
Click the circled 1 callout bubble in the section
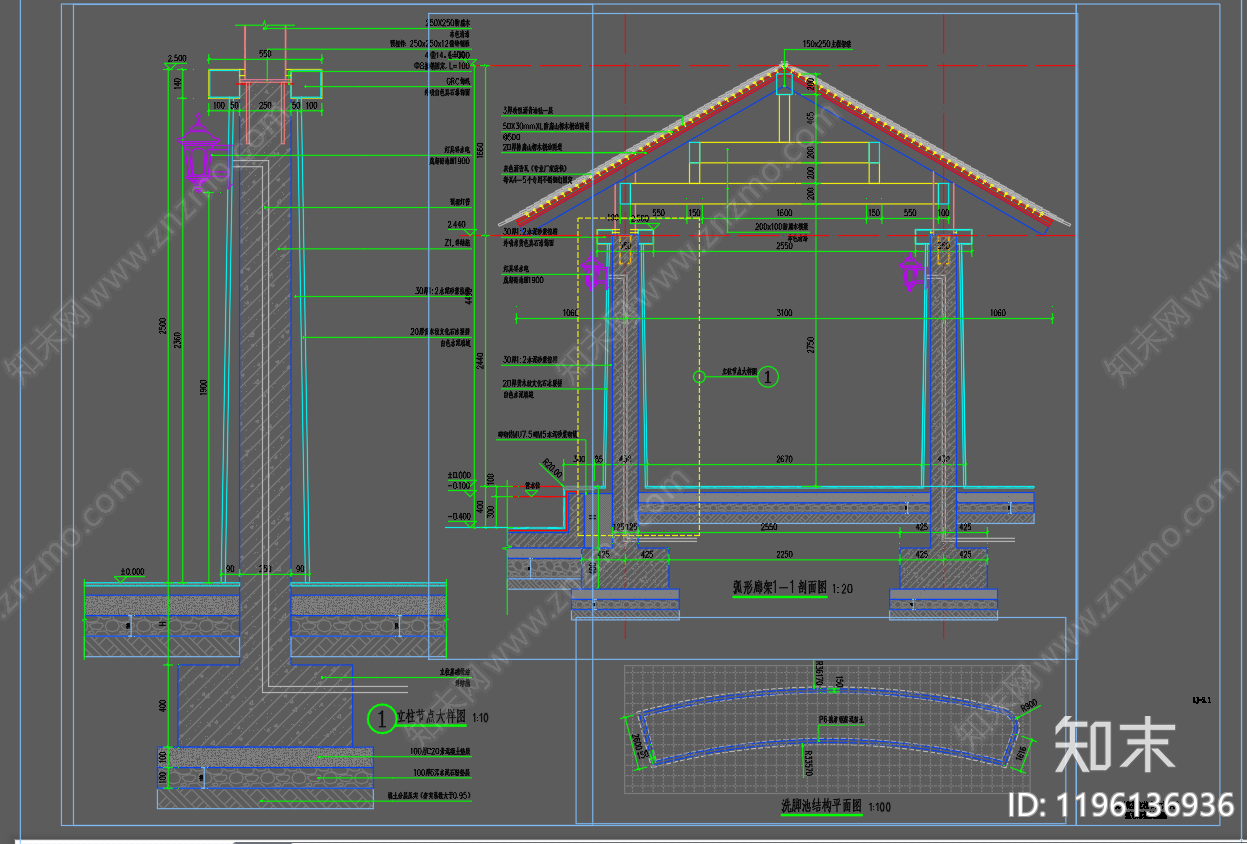click(x=768, y=376)
